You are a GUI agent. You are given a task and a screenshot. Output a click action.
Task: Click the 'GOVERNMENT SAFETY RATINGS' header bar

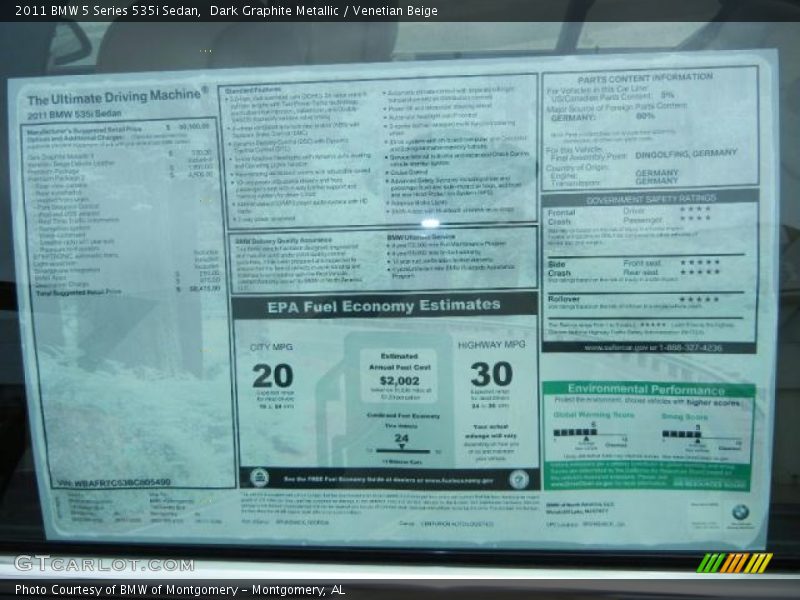pyautogui.click(x=650, y=198)
